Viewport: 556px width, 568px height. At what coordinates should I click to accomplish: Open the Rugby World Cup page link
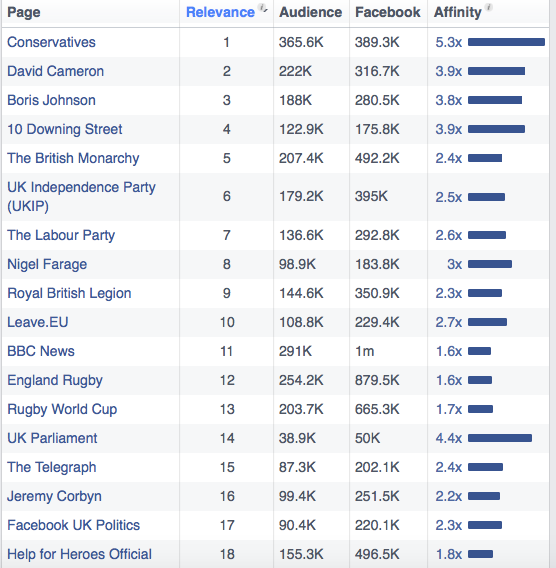click(62, 409)
